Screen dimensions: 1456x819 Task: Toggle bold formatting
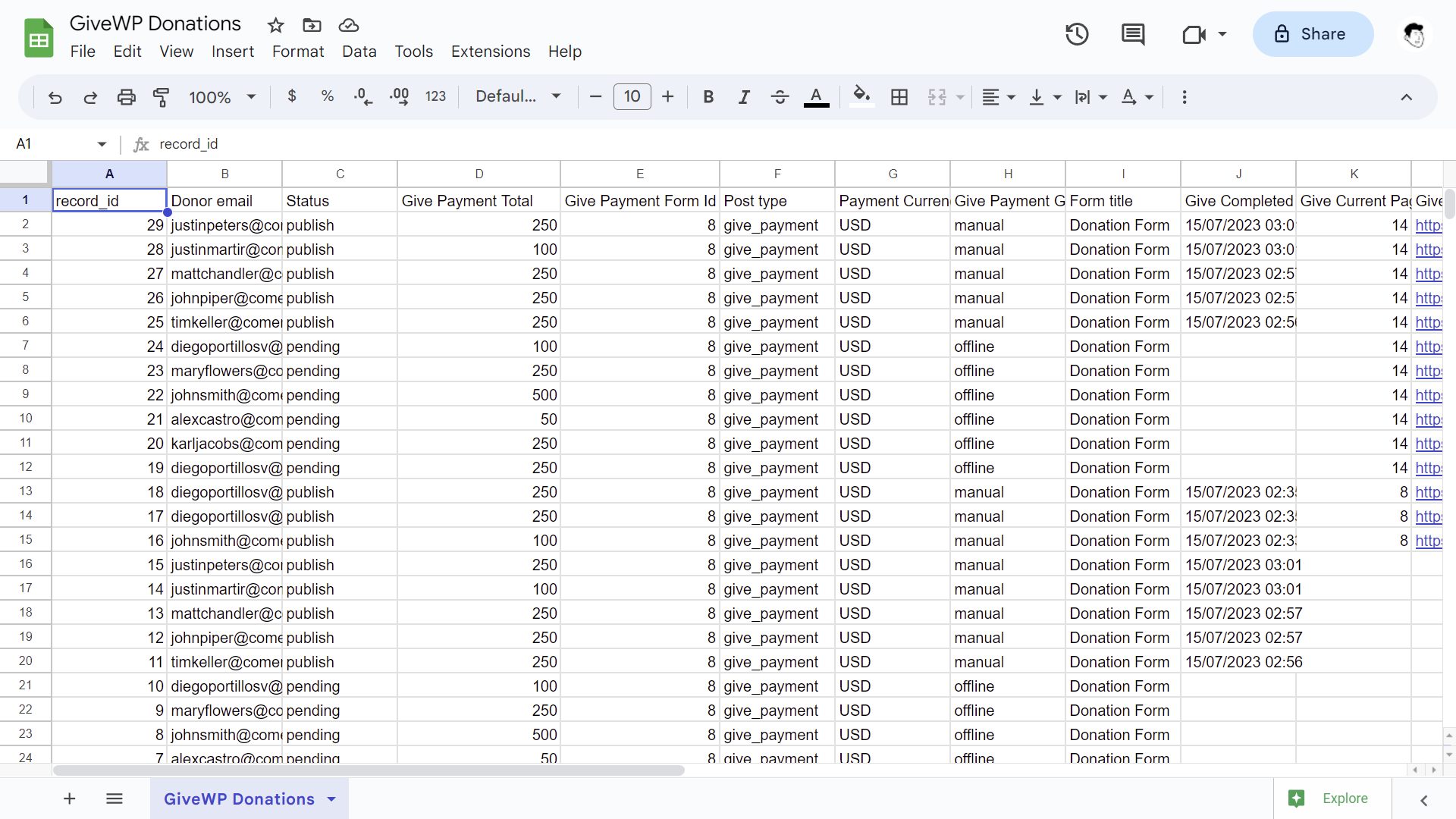point(708,96)
